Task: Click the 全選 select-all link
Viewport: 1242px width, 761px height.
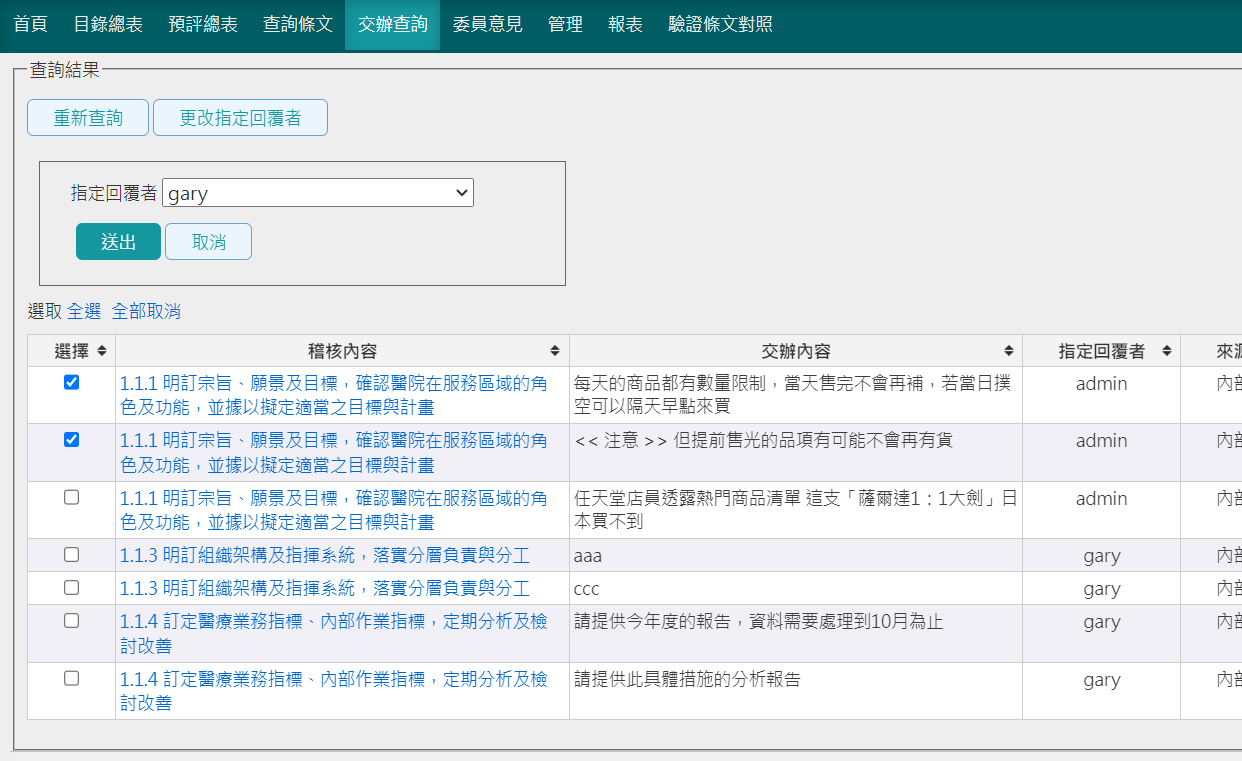Action: (84, 311)
